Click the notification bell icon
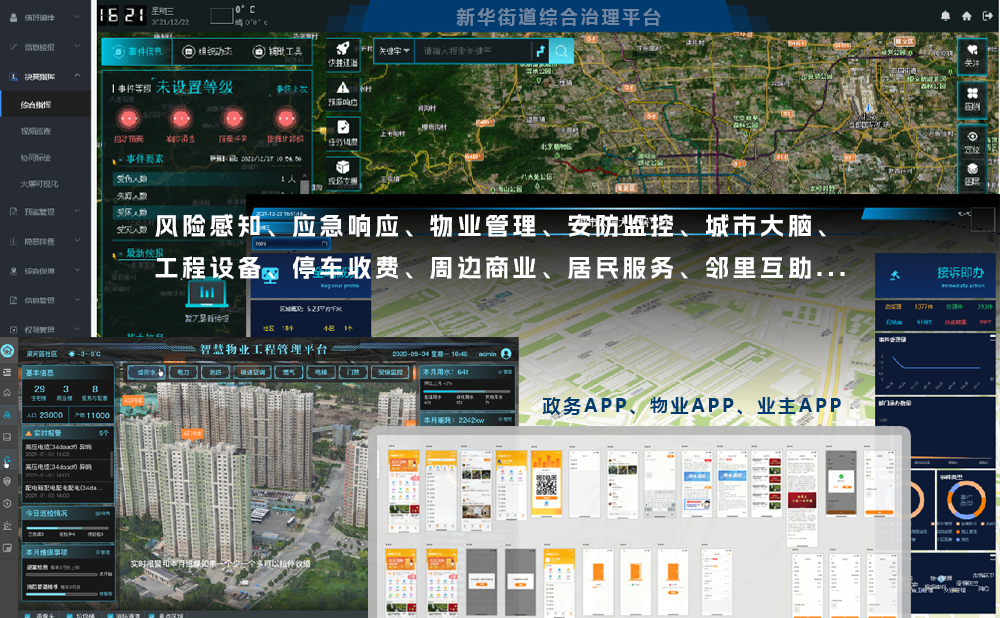1000x618 pixels. (x=946, y=16)
